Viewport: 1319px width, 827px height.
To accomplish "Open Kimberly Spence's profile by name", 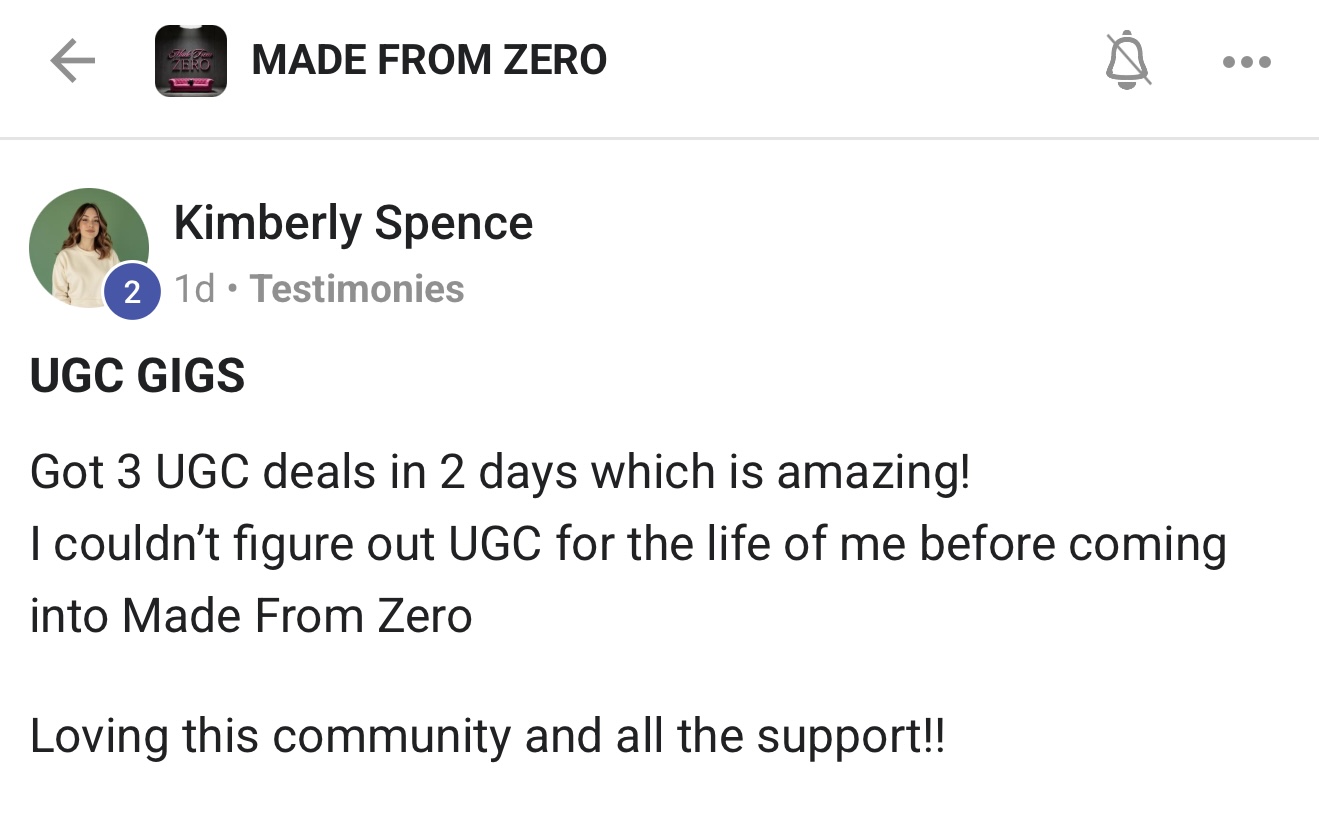I will [353, 223].
